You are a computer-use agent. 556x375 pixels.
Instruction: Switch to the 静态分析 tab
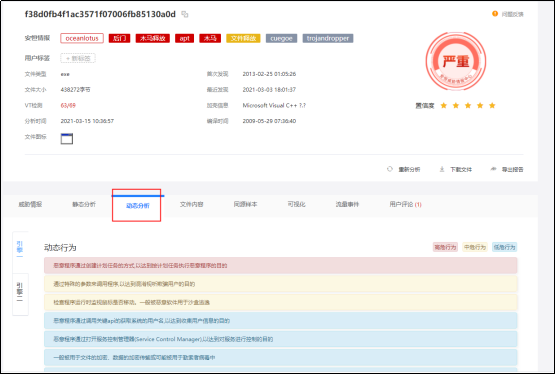(84, 205)
